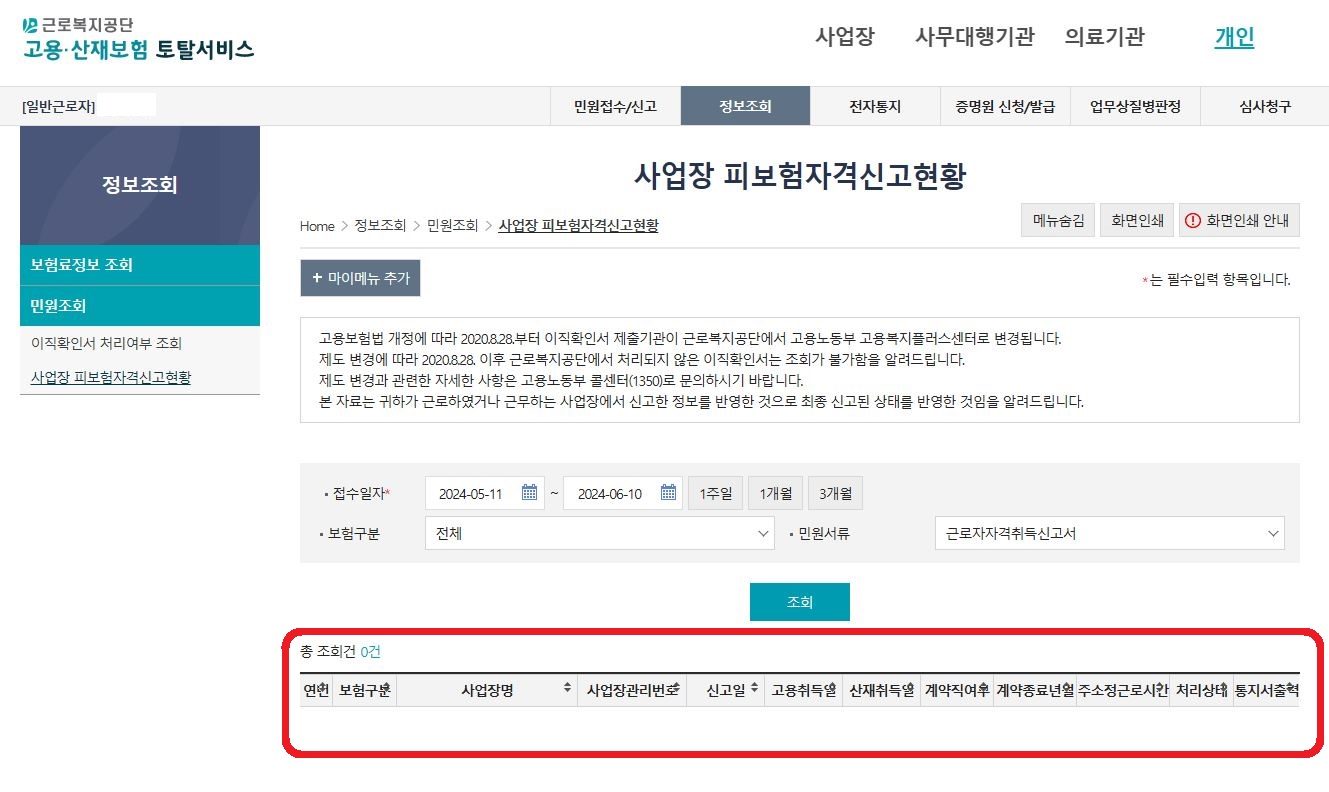Navigate to Home via the breadcrumb

315,226
